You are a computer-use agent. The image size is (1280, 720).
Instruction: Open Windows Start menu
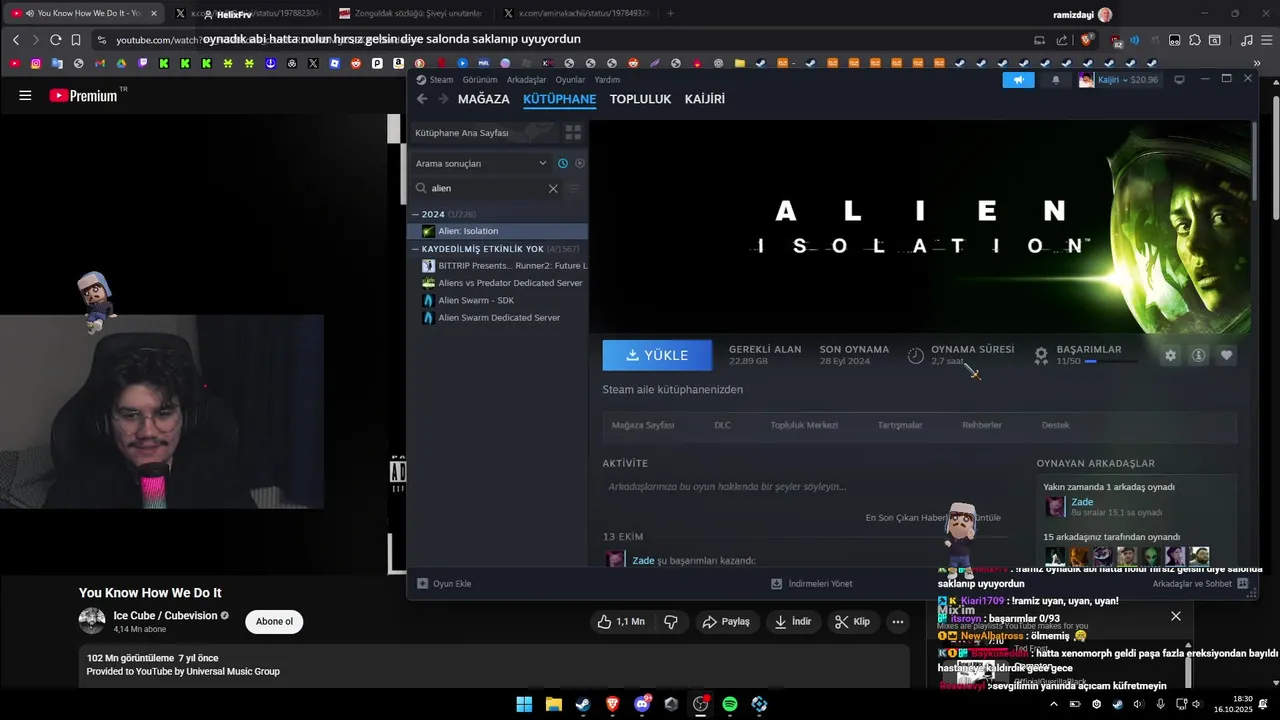pos(524,704)
